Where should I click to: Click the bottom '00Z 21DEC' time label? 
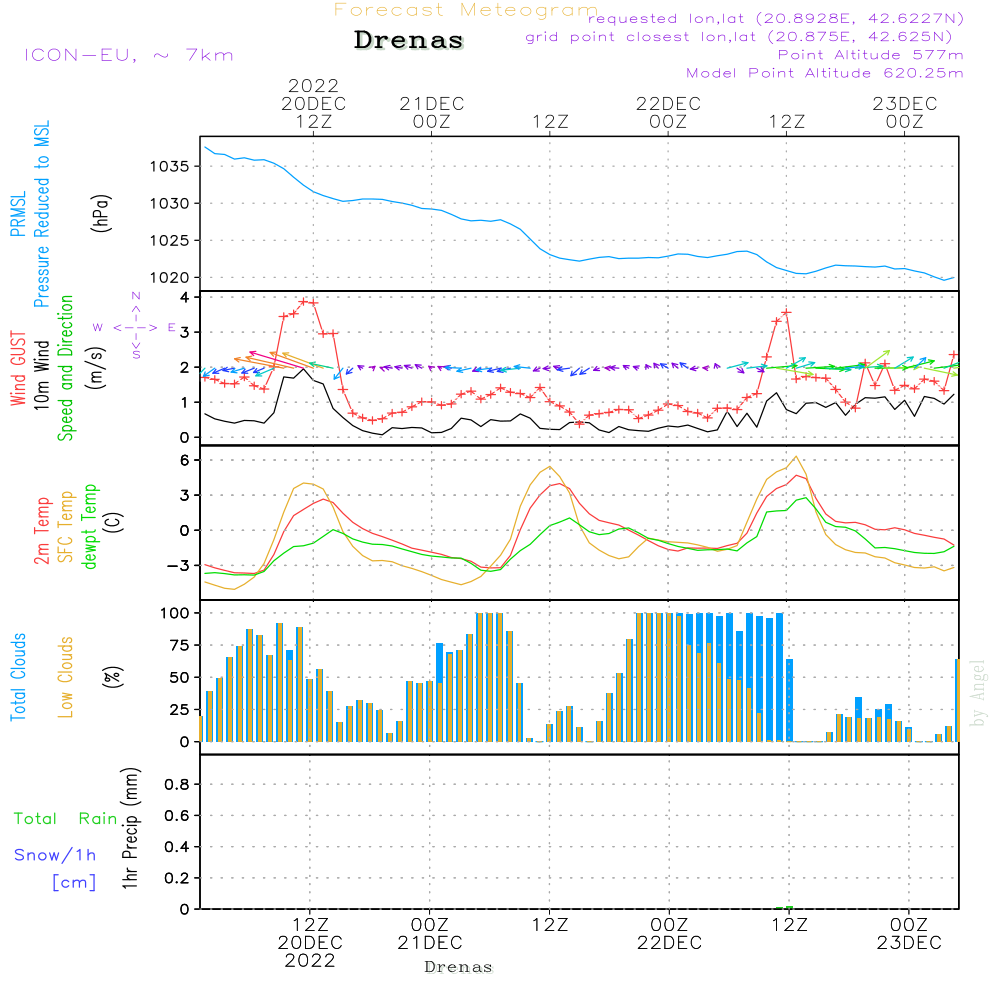[430, 934]
